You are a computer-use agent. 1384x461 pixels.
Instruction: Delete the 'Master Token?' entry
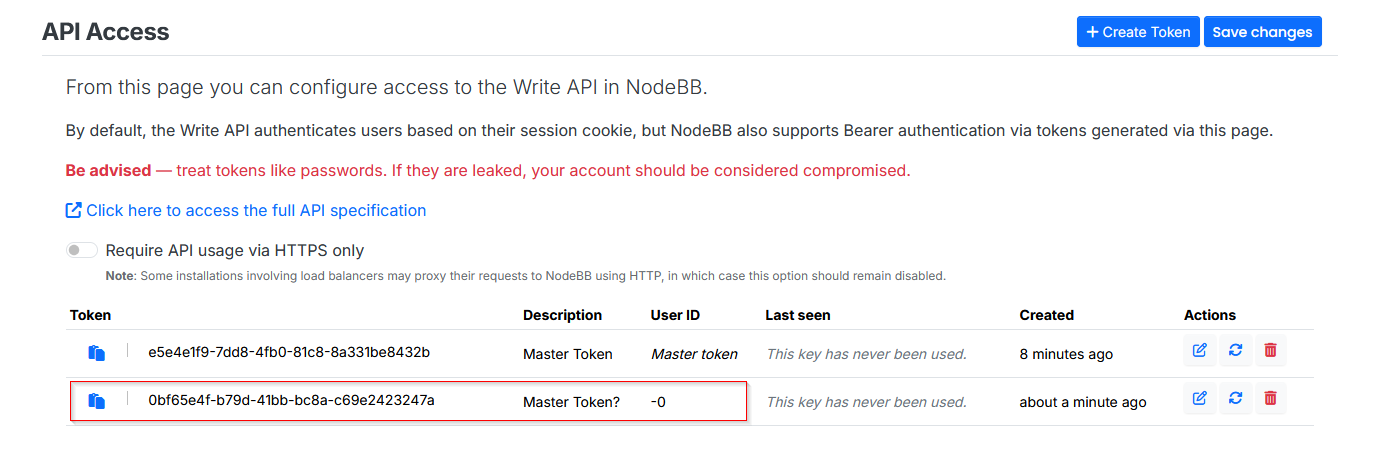click(1270, 398)
